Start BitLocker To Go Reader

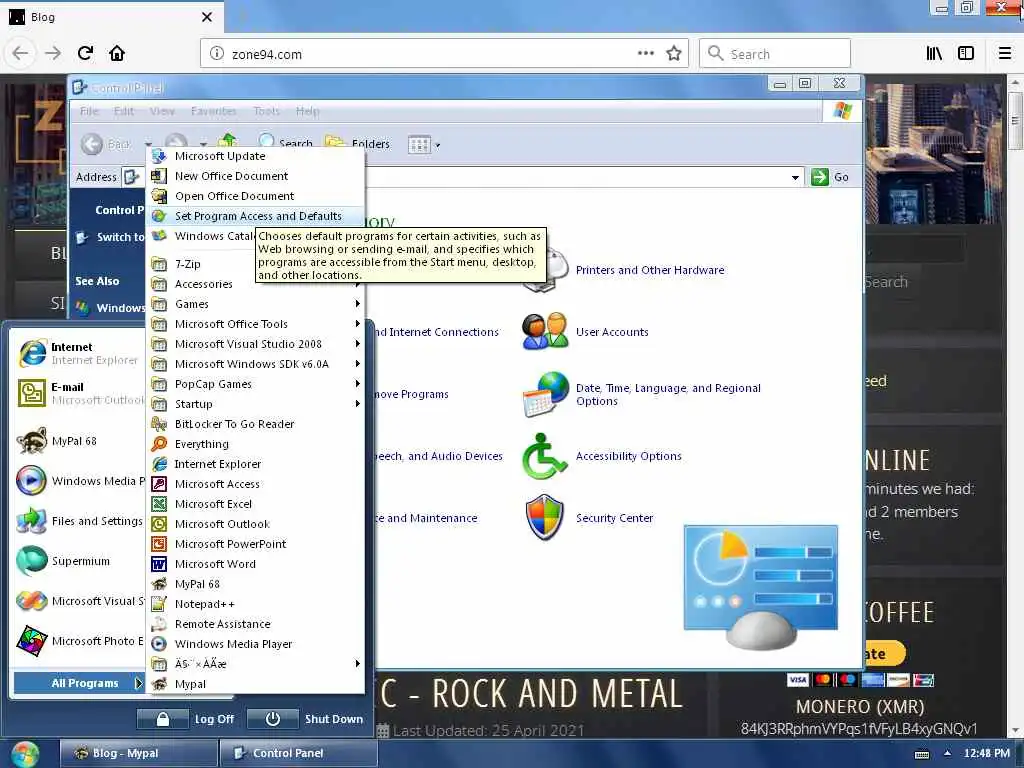pyautogui.click(x=256, y=424)
